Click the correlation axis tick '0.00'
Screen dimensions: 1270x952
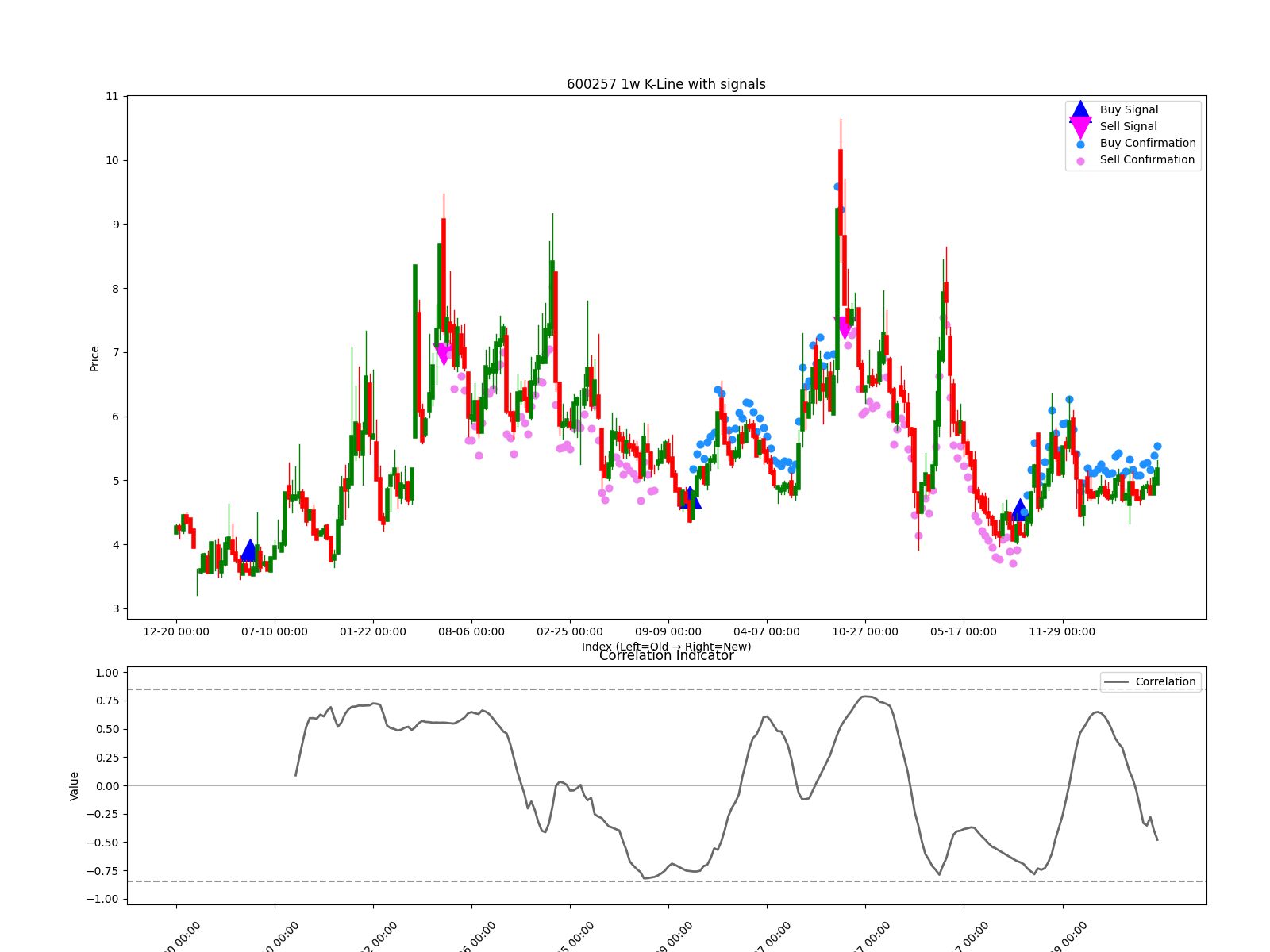[x=106, y=786]
